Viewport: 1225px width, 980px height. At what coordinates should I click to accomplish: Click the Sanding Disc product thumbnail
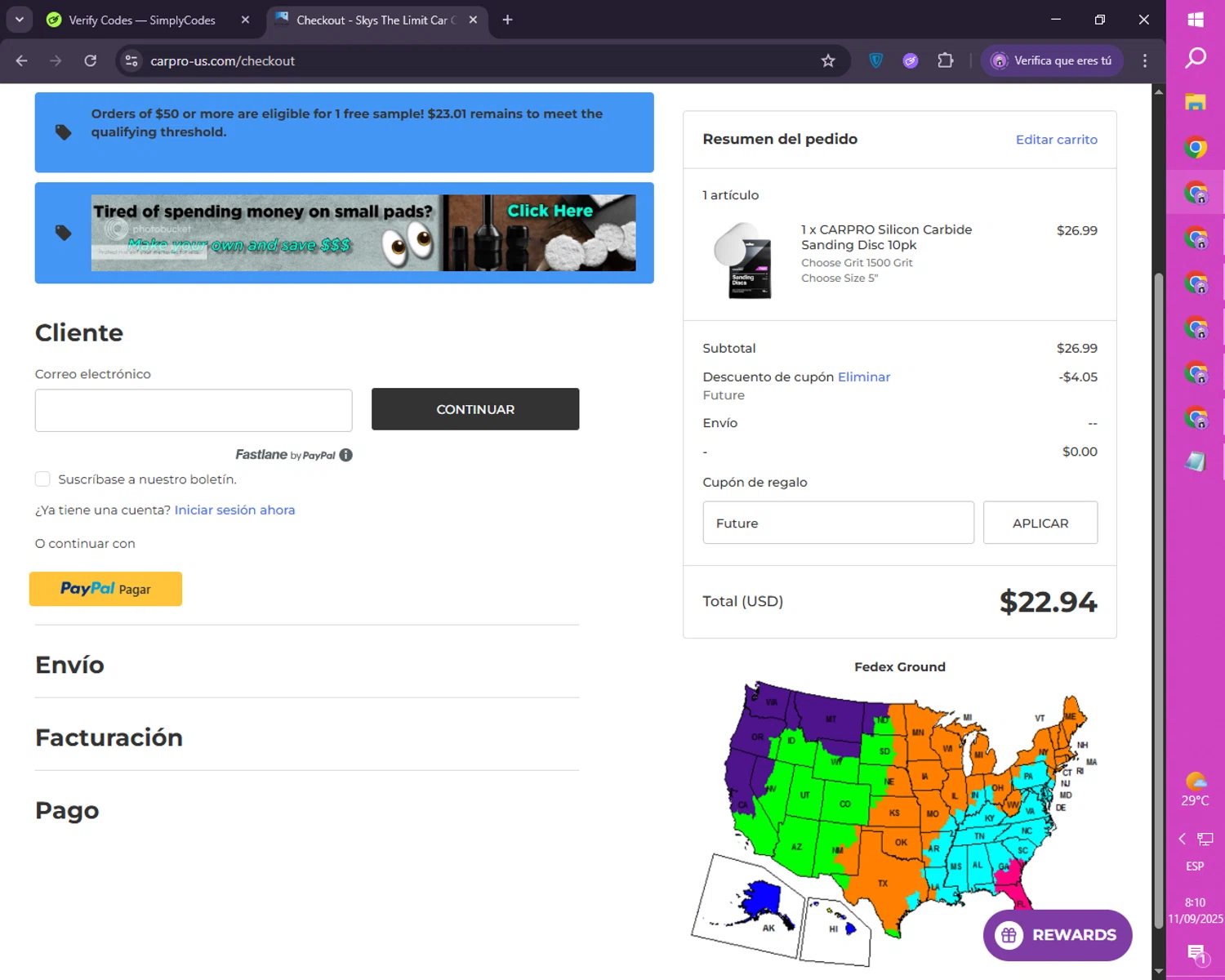pos(744,261)
